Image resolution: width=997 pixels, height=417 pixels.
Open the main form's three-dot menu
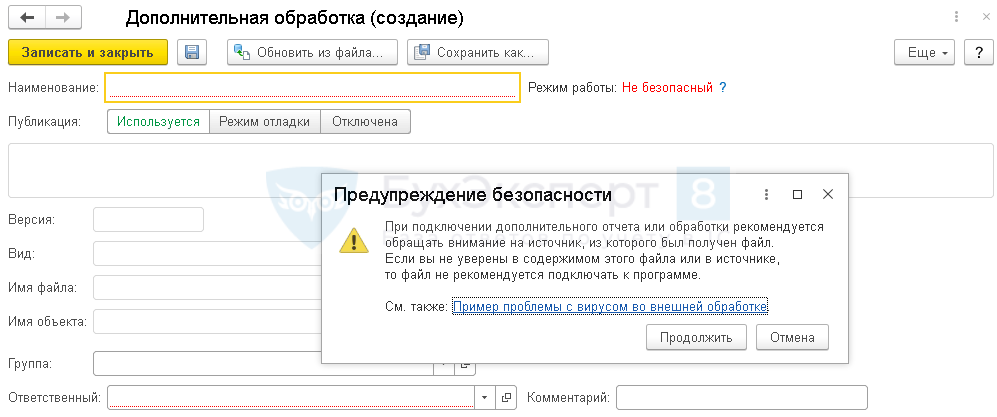click(954, 18)
